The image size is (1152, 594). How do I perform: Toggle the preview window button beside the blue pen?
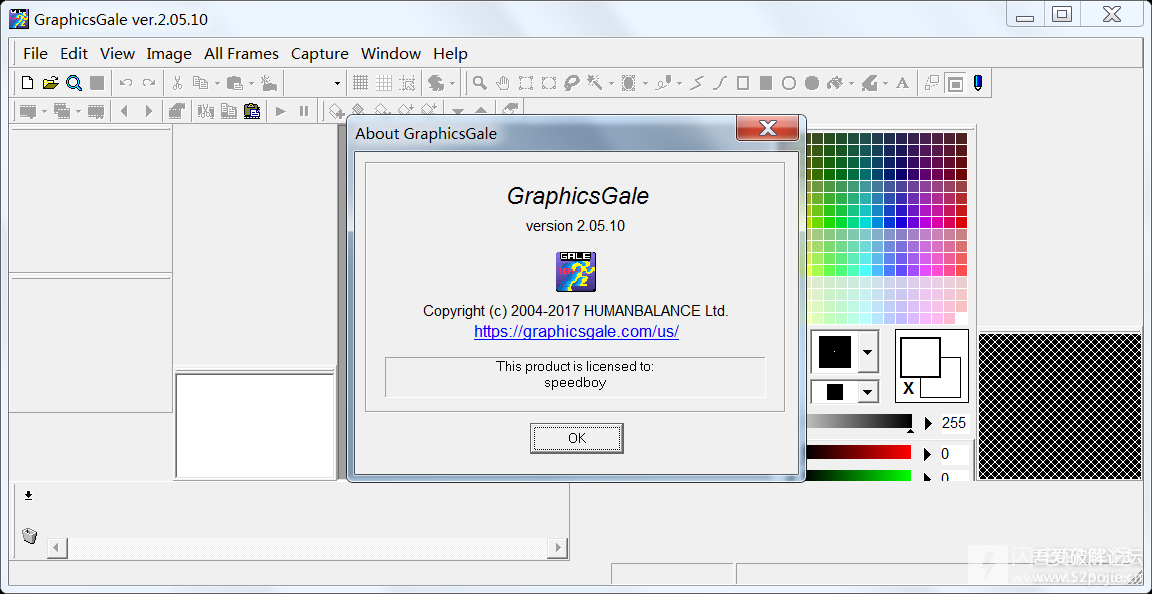[x=955, y=83]
